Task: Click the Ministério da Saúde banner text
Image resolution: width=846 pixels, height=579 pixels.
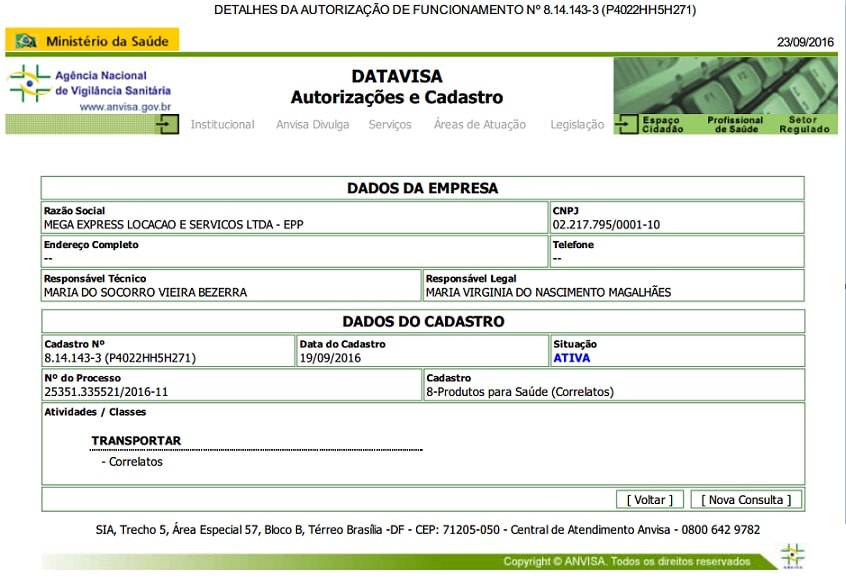Action: click(111, 41)
